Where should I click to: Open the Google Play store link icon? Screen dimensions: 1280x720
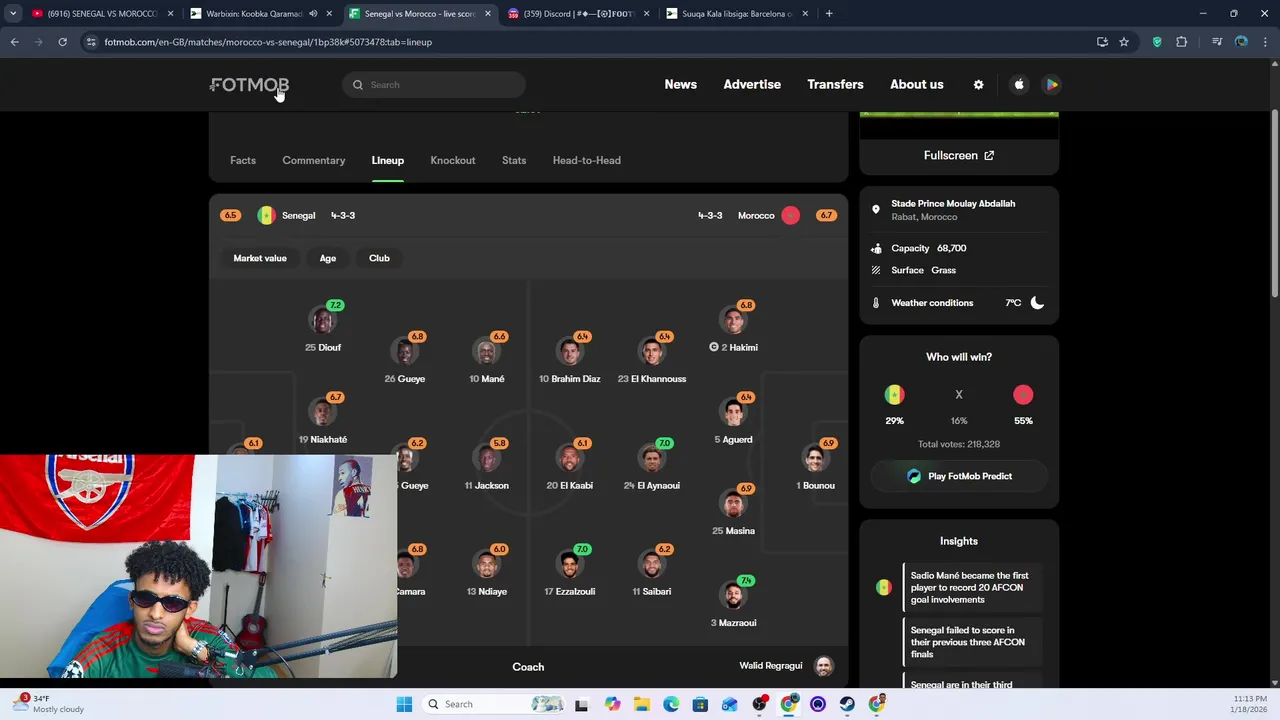click(1052, 85)
